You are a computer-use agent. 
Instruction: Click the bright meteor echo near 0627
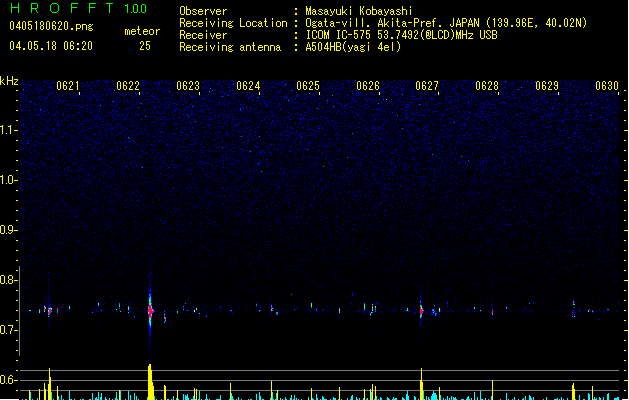pyautogui.click(x=421, y=311)
